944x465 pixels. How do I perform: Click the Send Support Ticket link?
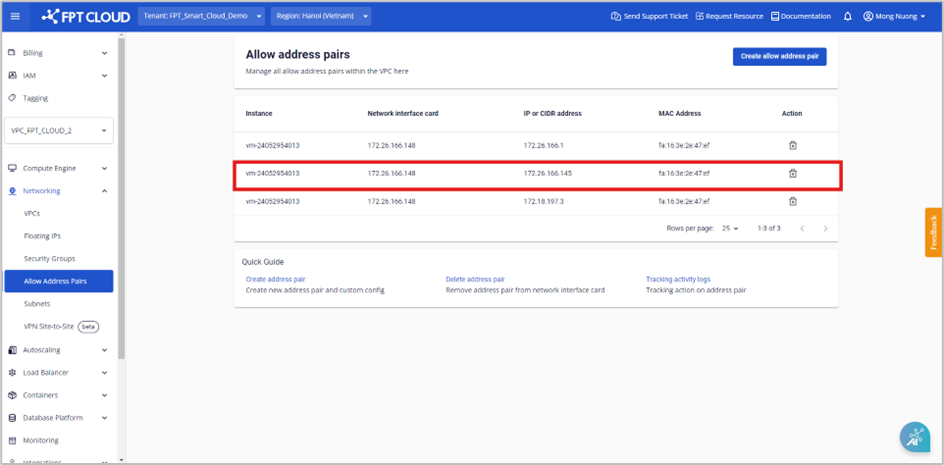(649, 17)
